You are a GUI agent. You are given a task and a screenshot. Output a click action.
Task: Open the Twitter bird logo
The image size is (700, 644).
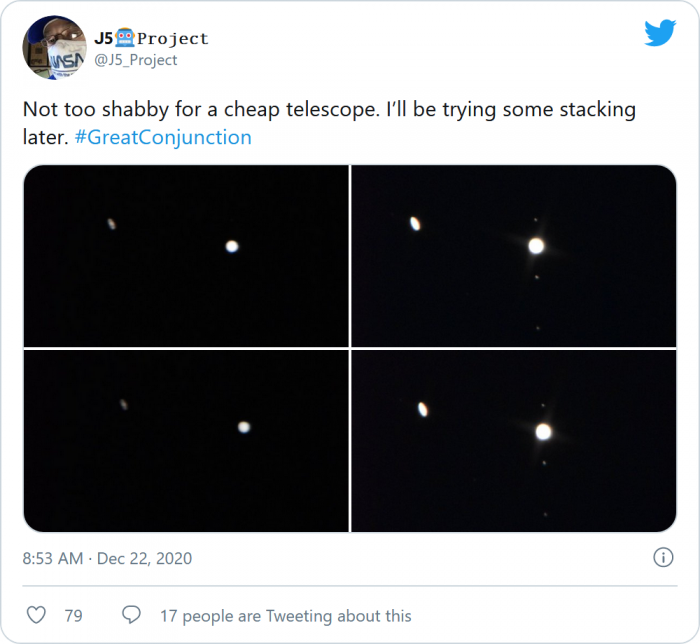(x=660, y=33)
